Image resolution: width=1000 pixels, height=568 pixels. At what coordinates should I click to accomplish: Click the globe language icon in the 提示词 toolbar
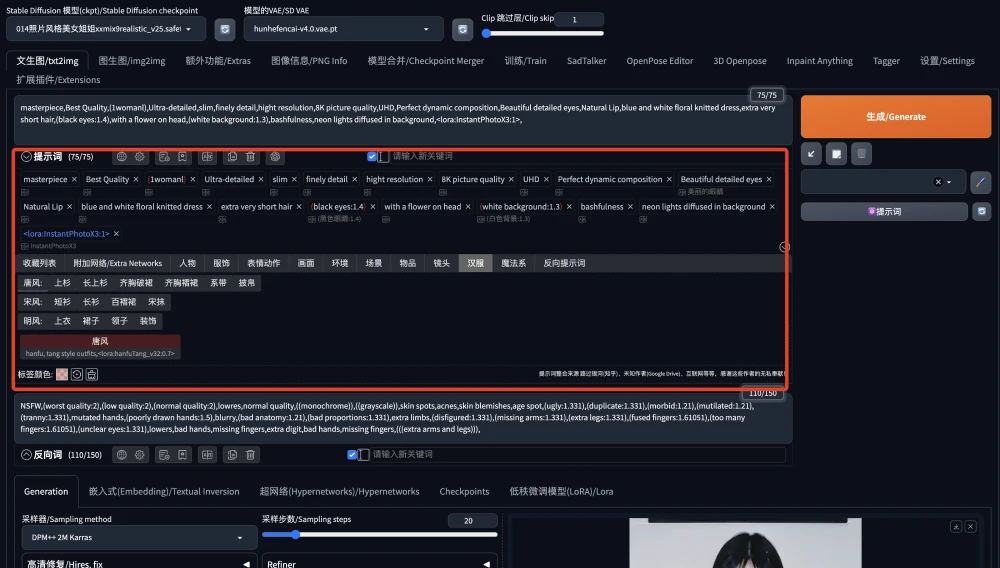click(x=121, y=157)
